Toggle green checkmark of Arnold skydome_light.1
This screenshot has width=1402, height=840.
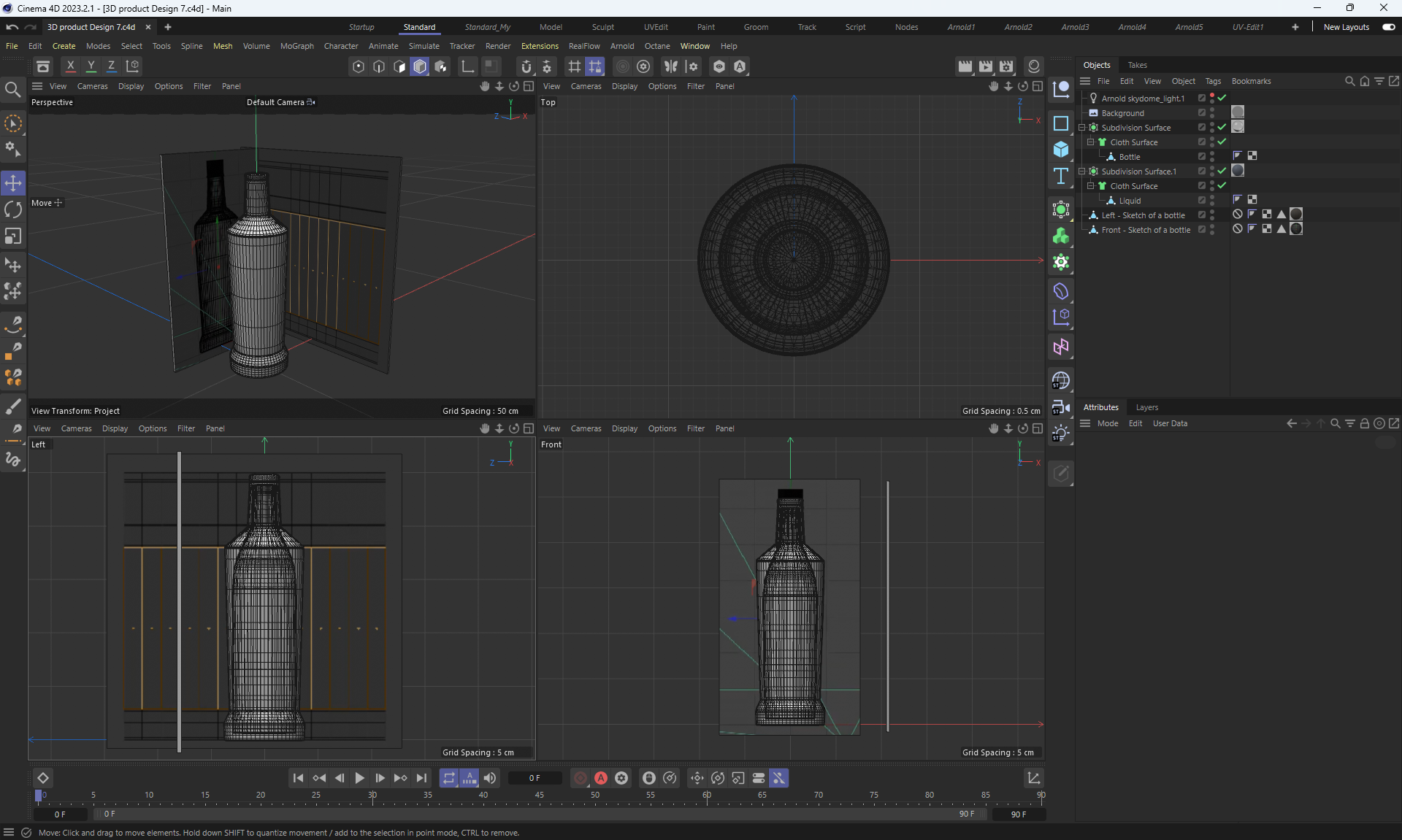pyautogui.click(x=1222, y=98)
